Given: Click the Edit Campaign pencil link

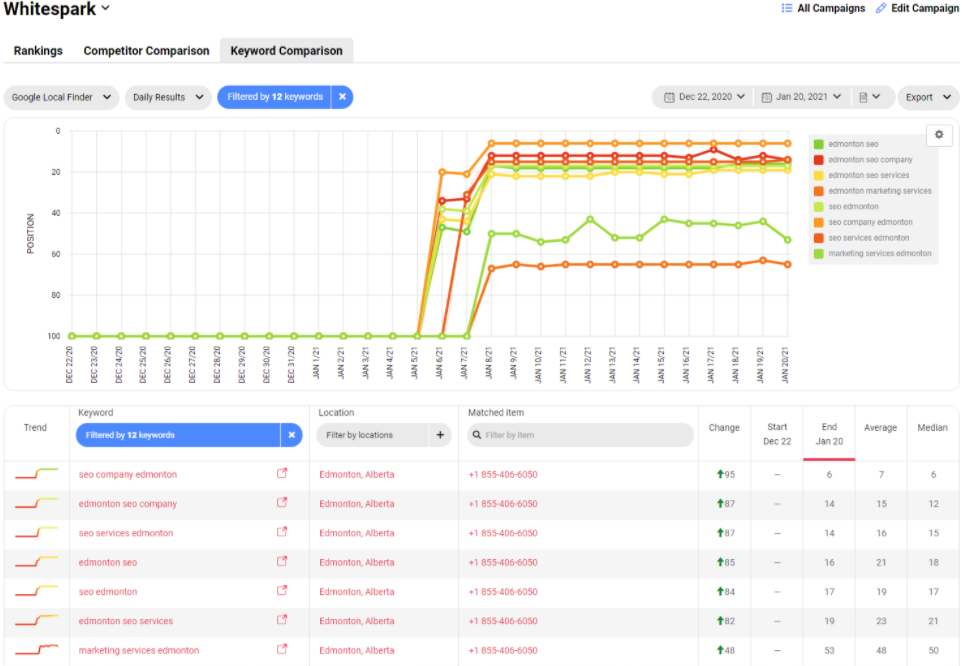Looking at the screenshot, I should pyautogui.click(x=915, y=9).
